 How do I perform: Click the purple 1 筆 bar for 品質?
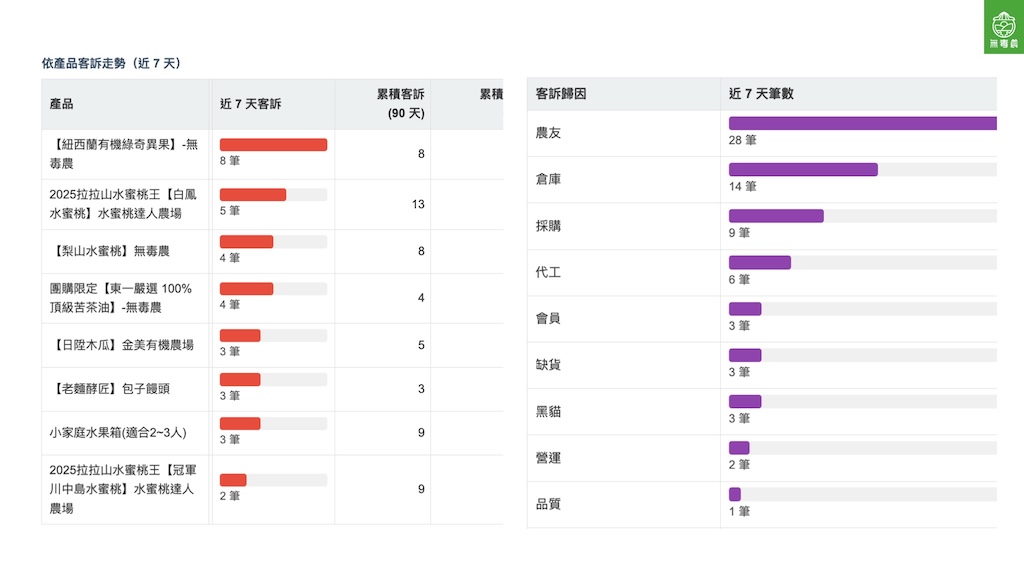[735, 494]
